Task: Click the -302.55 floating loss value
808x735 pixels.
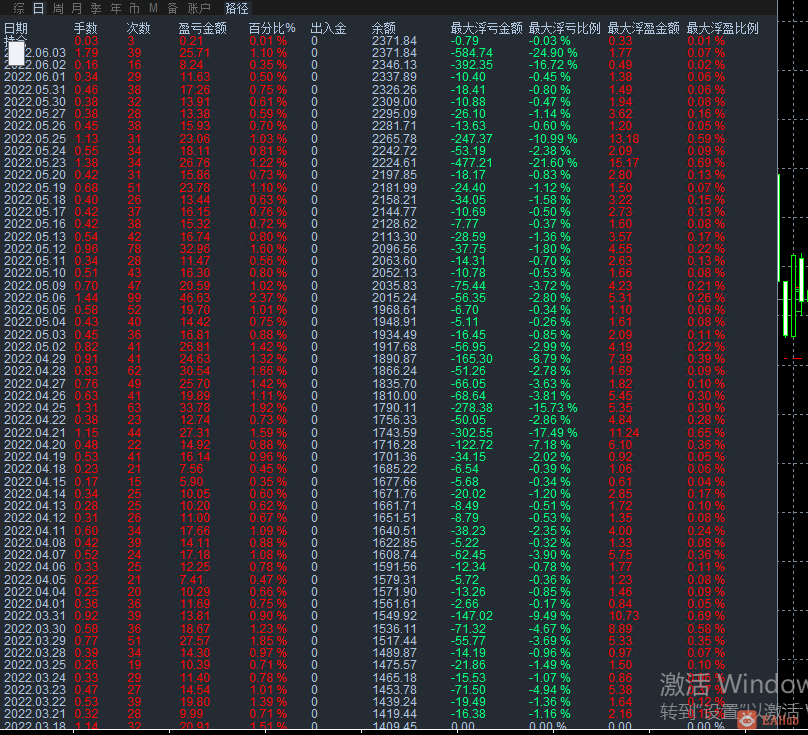Action: (472, 432)
